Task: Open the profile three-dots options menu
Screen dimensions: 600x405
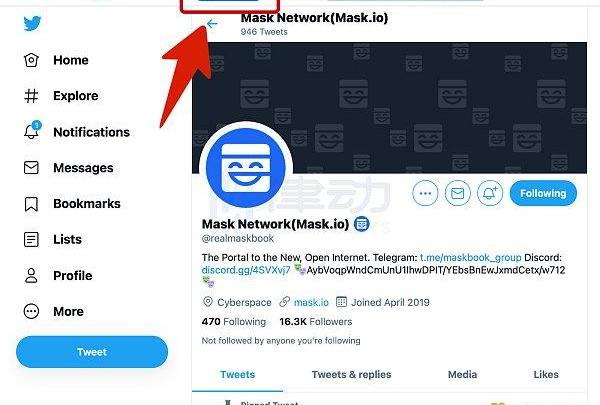Action: coord(426,193)
